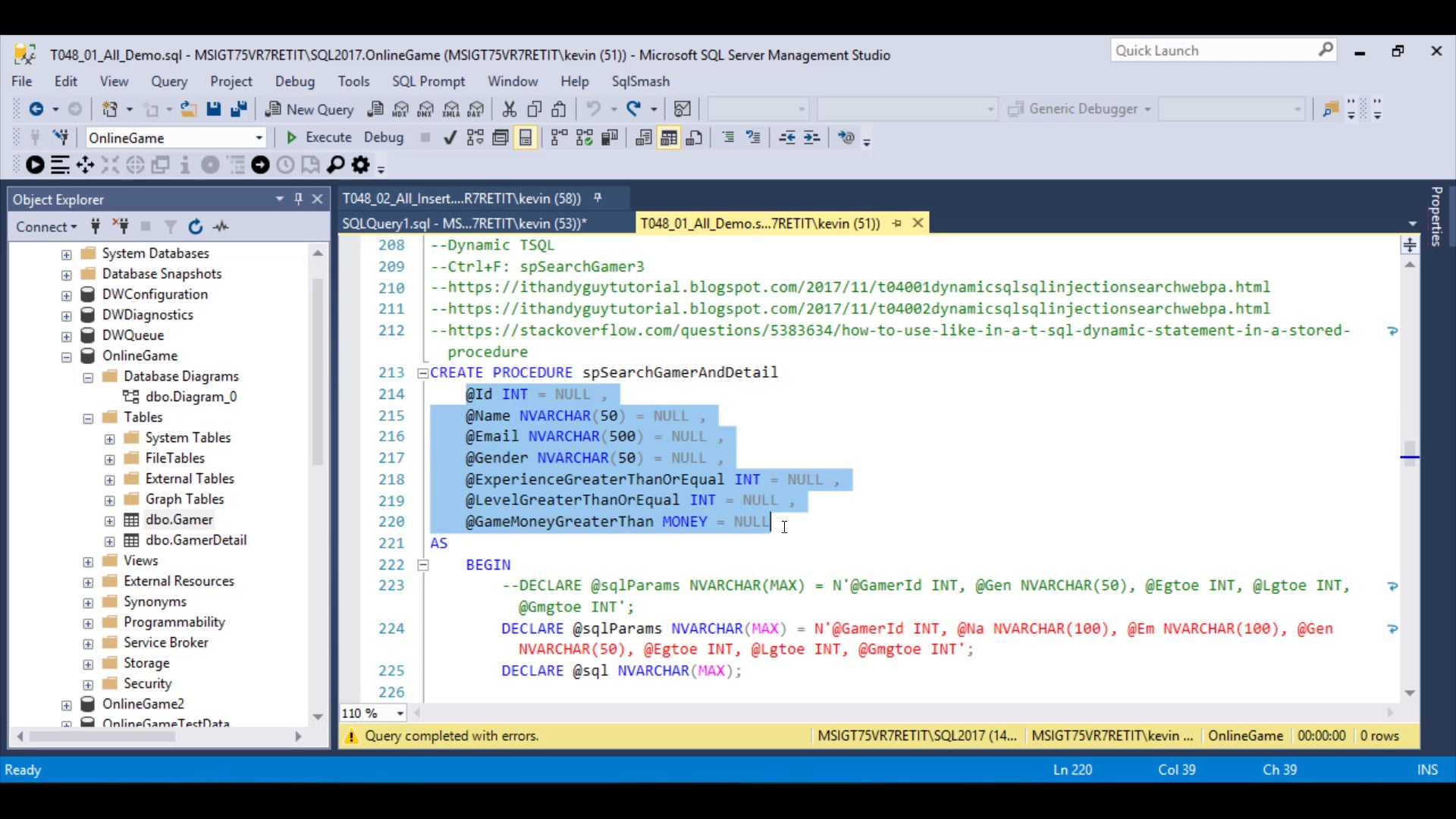This screenshot has width=1456, height=819.
Task: Refresh the Object Explorer tree
Action: click(196, 227)
